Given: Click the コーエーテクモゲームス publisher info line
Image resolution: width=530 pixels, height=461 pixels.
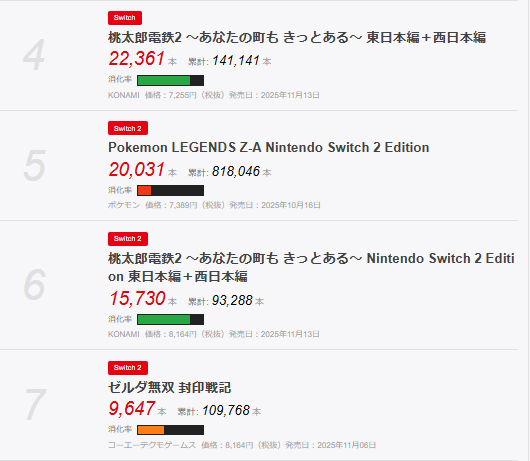Looking at the screenshot, I should tap(242, 445).
